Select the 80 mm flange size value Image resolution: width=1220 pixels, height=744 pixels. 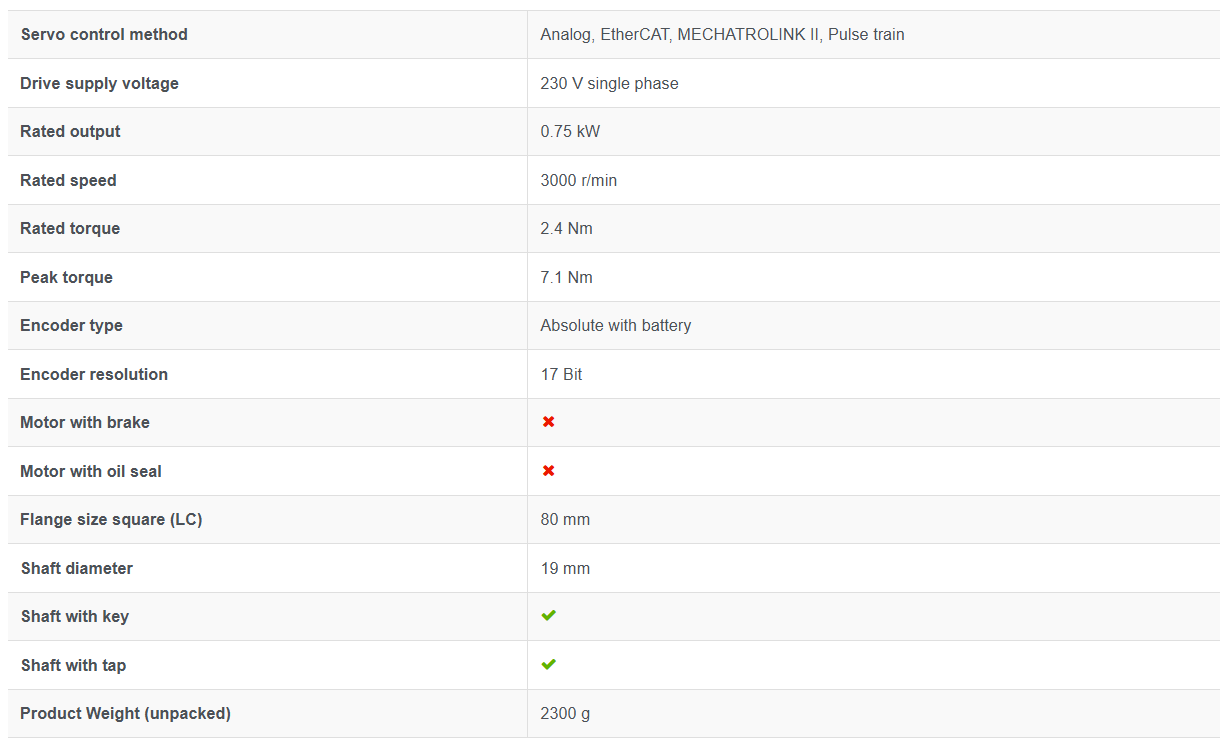click(565, 519)
